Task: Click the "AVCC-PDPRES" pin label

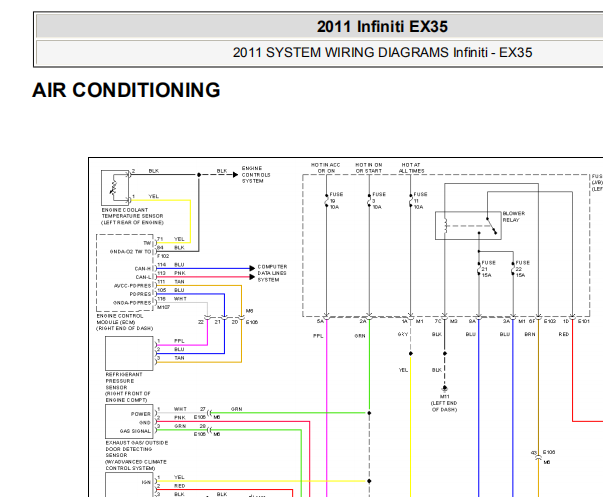Action: (133, 286)
